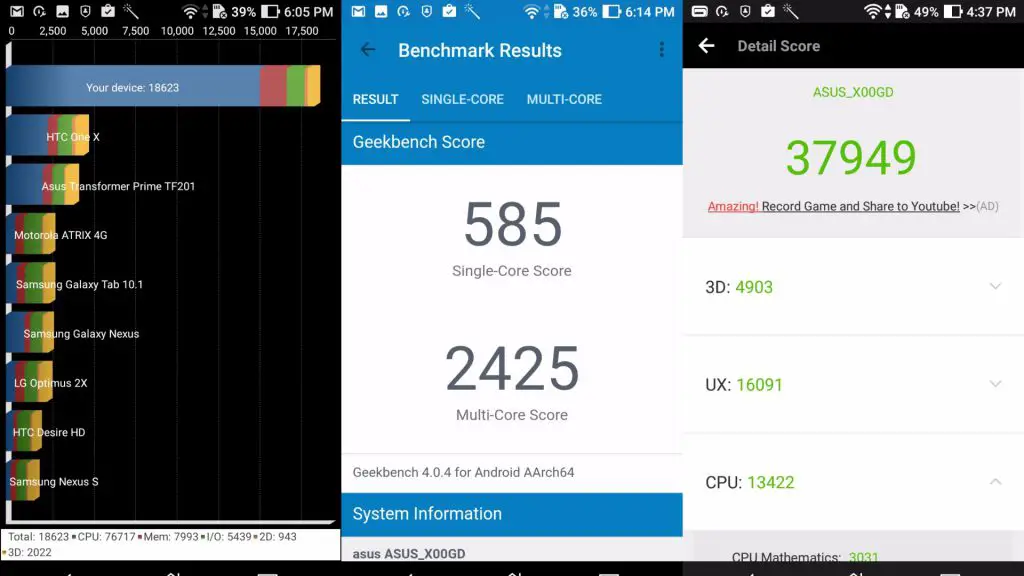Tap the picture icon in Quadrant screen status bar
Screen dimensions: 1024x576
62,12
